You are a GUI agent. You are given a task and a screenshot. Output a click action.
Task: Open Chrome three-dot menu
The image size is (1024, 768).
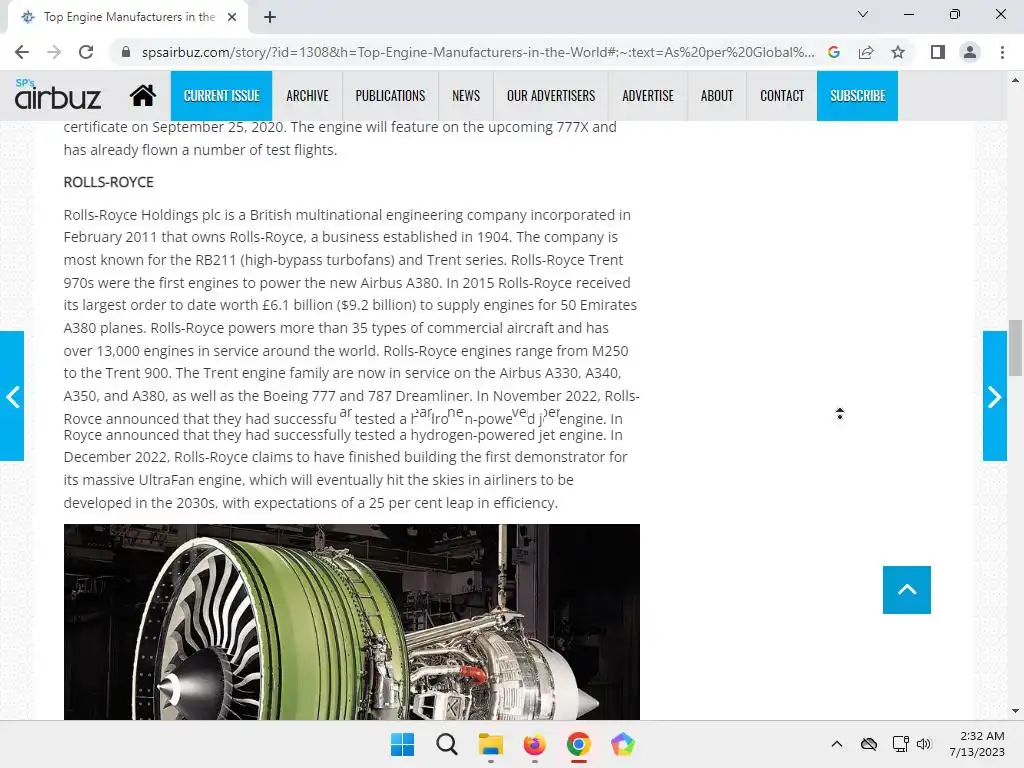tap(1002, 52)
